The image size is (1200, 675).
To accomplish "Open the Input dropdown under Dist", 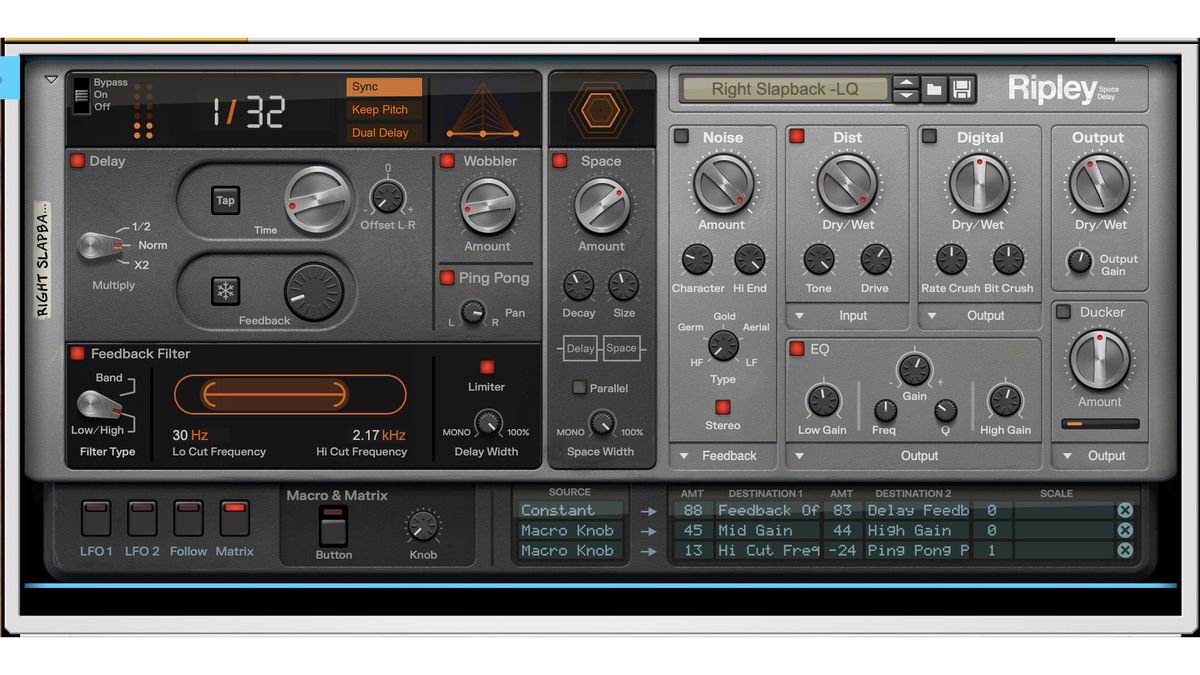I will [846, 316].
